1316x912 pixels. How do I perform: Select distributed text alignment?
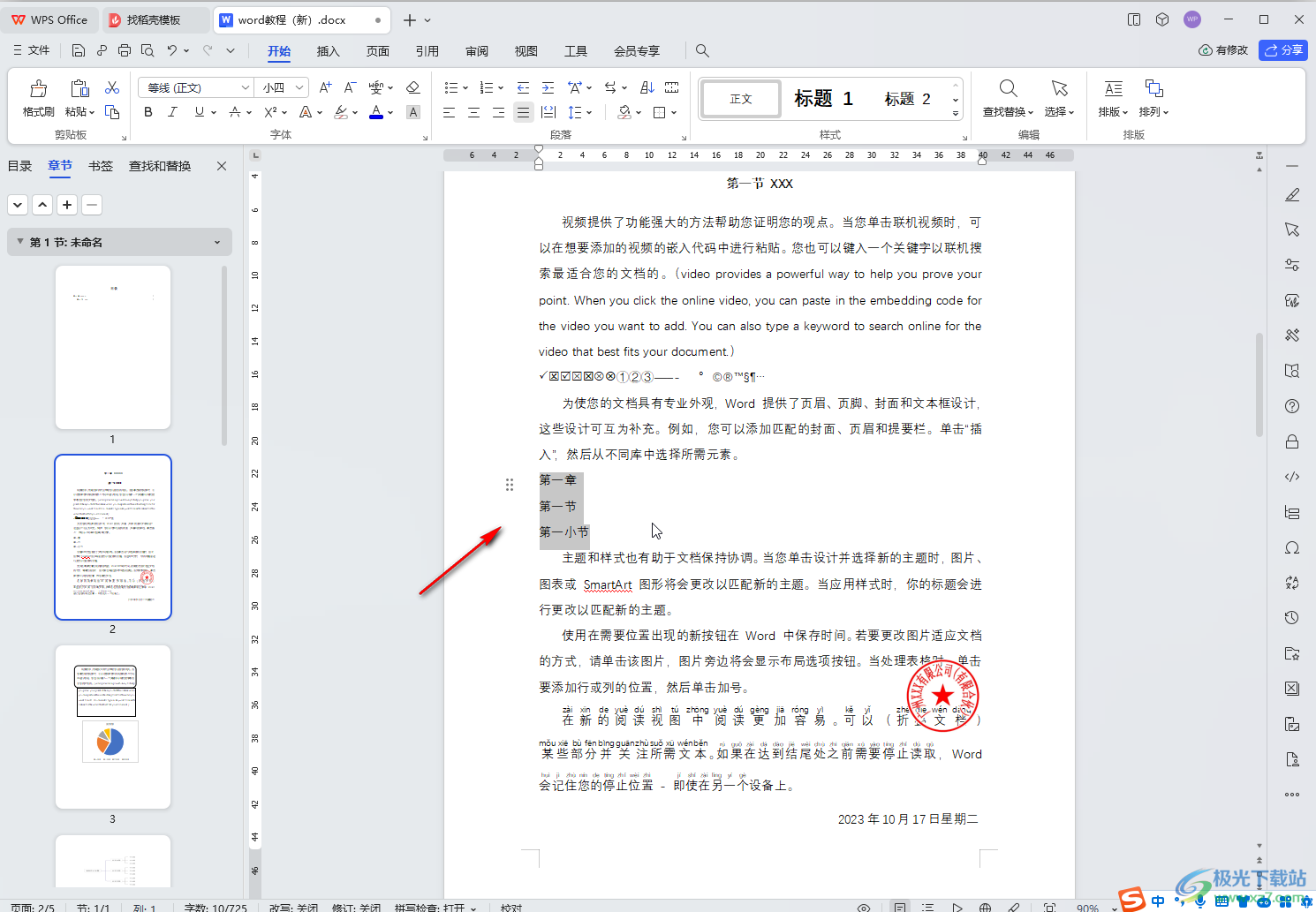coord(548,112)
